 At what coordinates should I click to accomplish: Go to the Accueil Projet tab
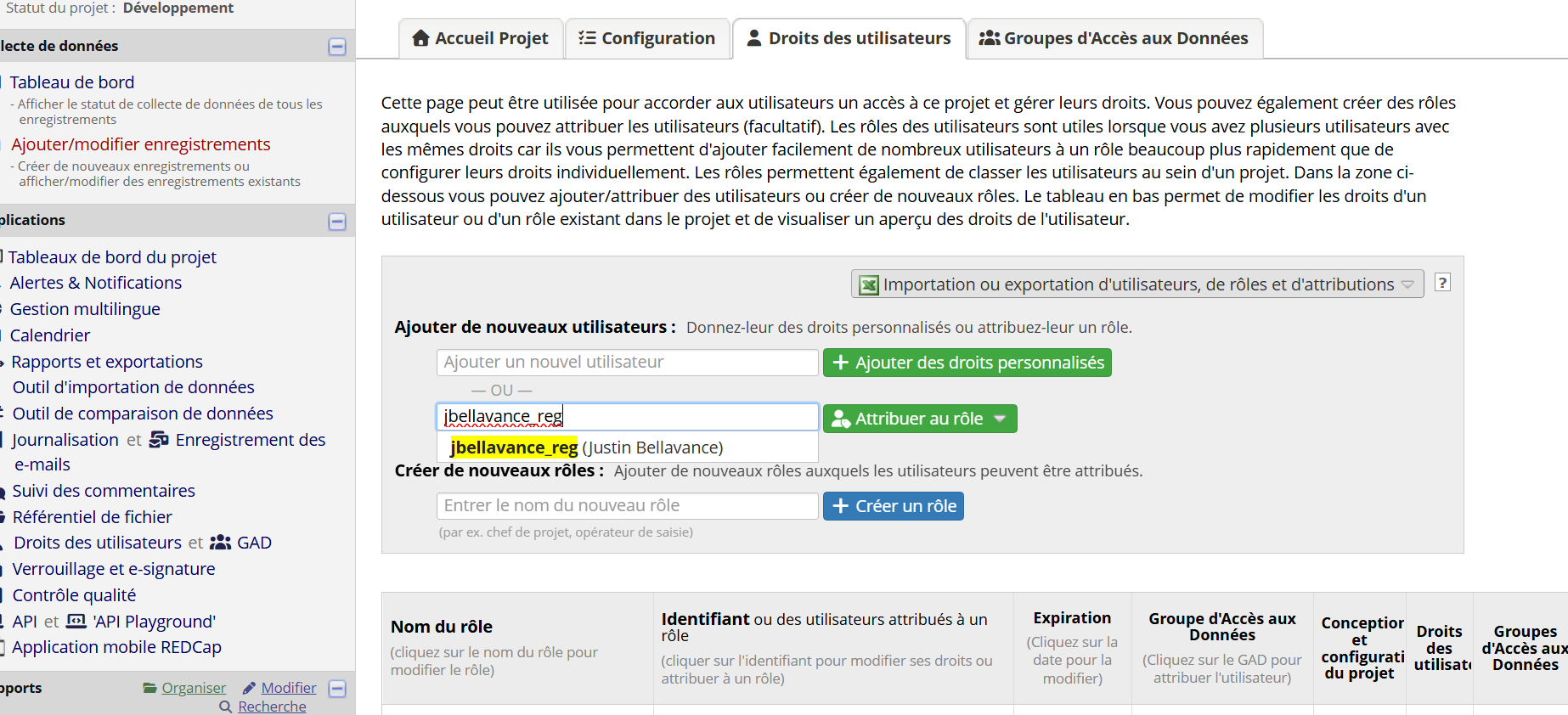(481, 38)
